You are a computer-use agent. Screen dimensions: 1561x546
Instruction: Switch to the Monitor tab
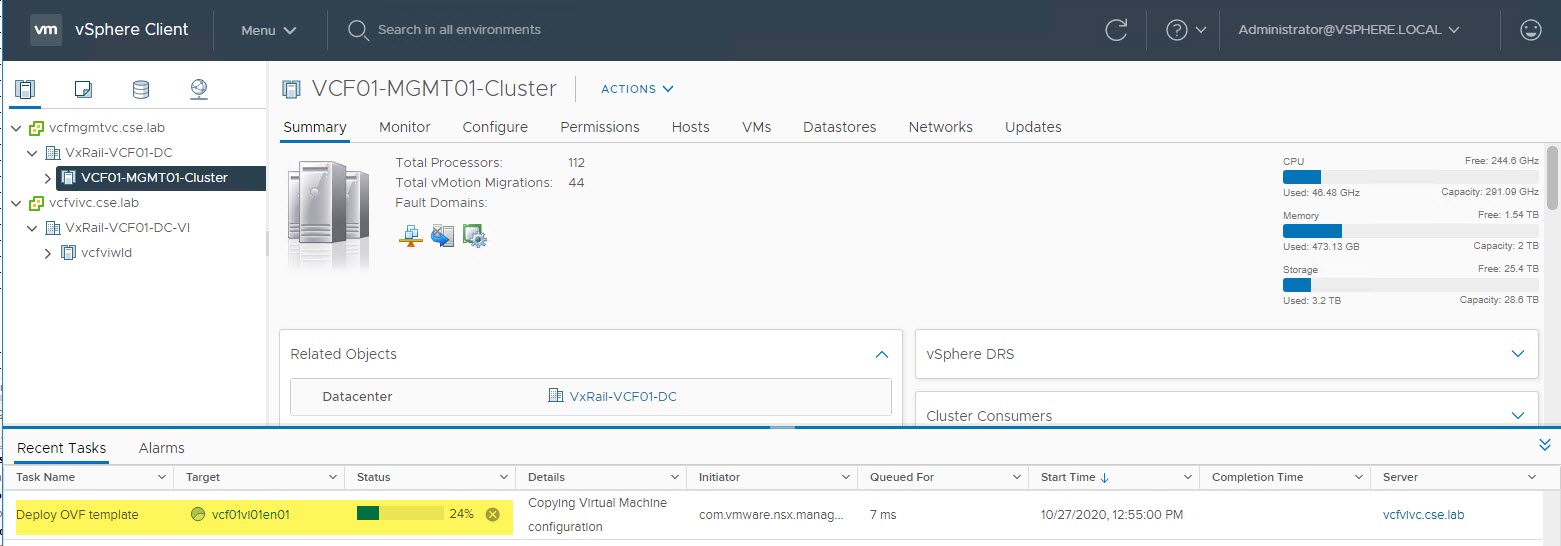click(x=404, y=127)
